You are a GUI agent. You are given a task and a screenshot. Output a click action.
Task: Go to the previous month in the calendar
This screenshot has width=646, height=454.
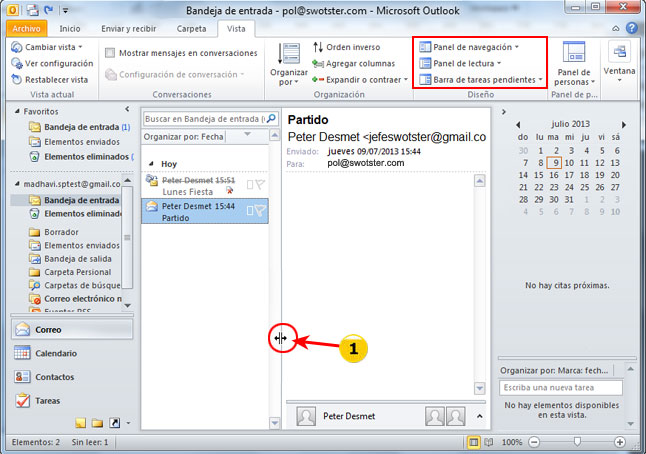point(518,124)
